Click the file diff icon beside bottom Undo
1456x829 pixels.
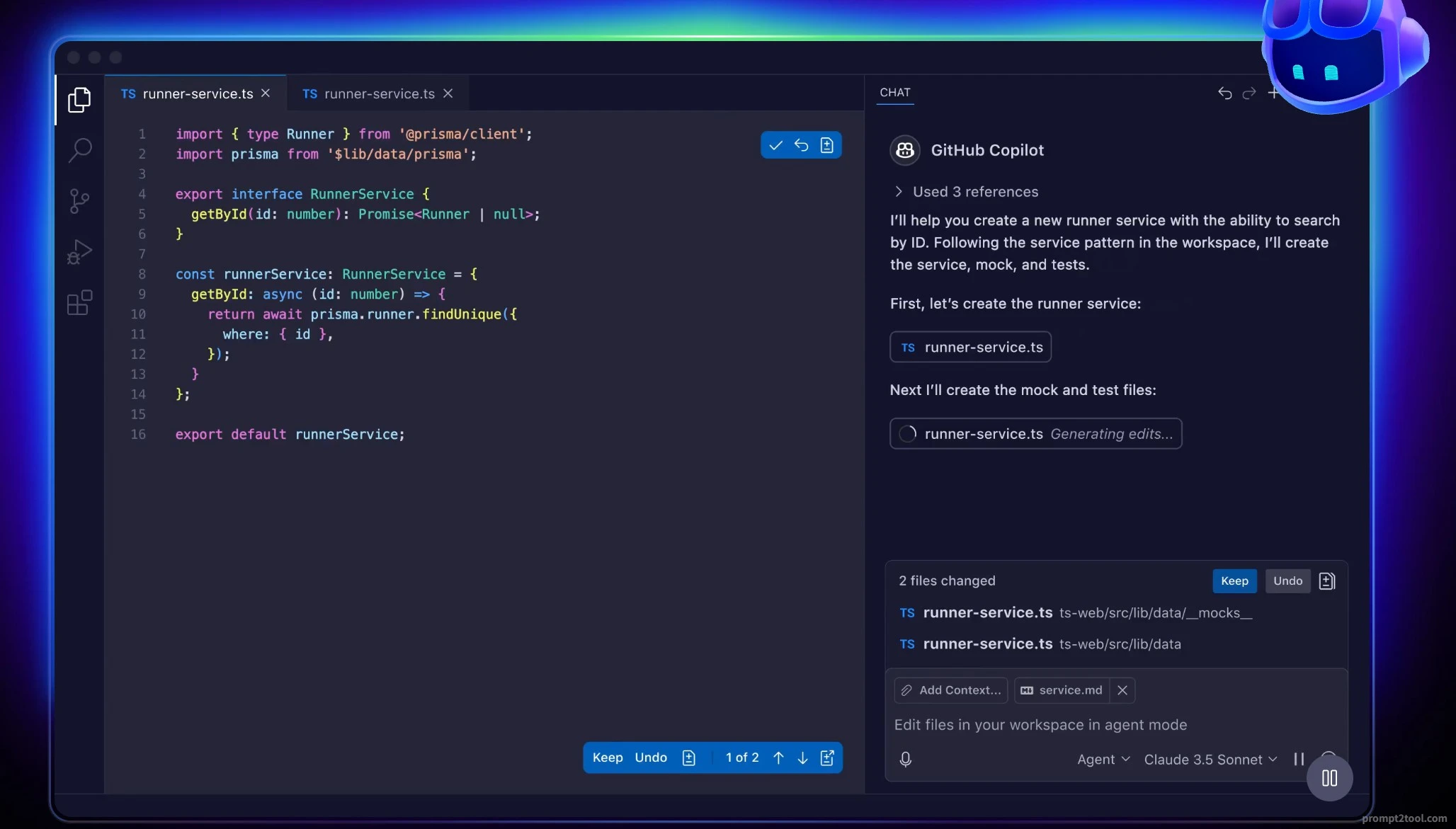click(689, 757)
